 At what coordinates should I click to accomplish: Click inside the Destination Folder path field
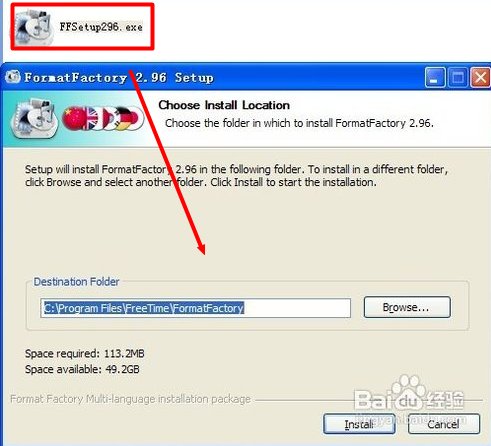[195, 308]
